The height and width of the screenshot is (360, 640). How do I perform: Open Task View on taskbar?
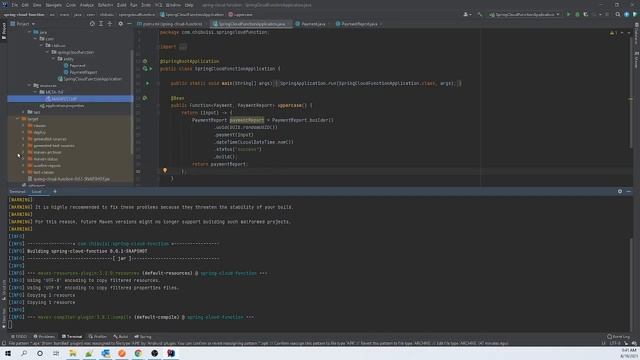[56, 353]
